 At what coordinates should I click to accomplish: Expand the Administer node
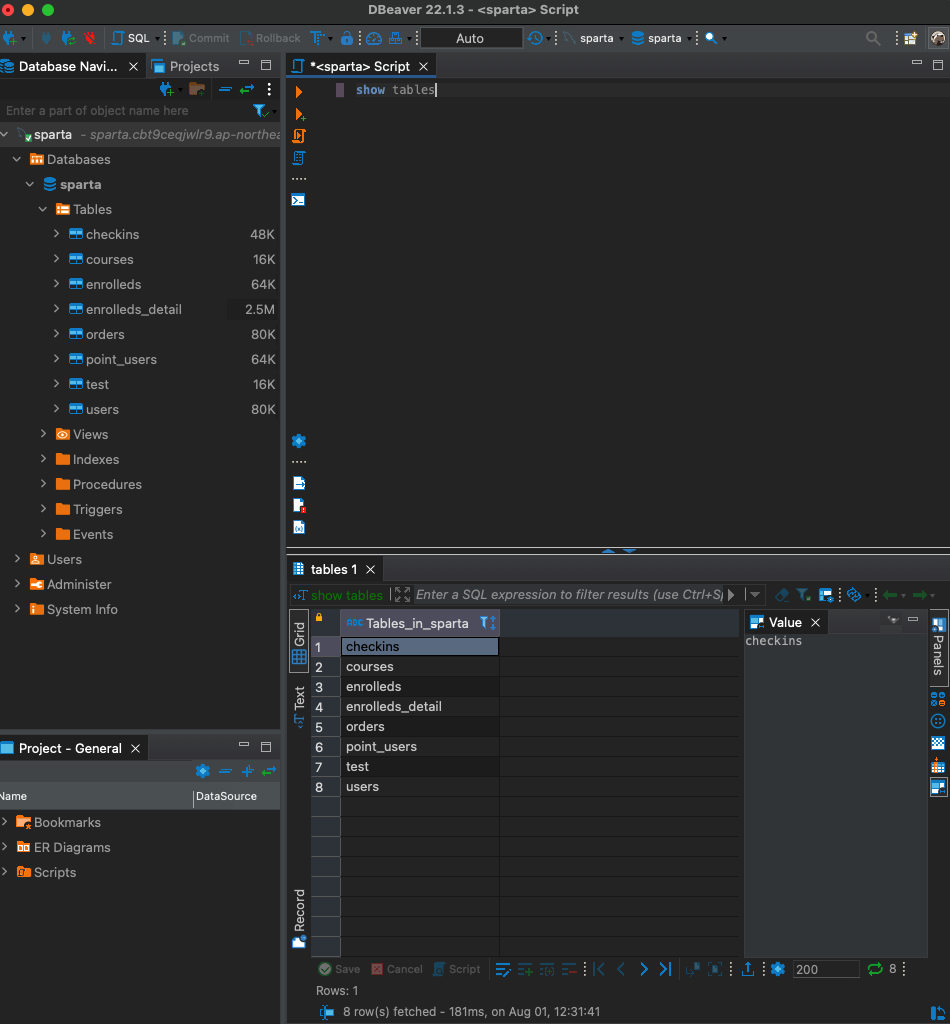point(18,584)
